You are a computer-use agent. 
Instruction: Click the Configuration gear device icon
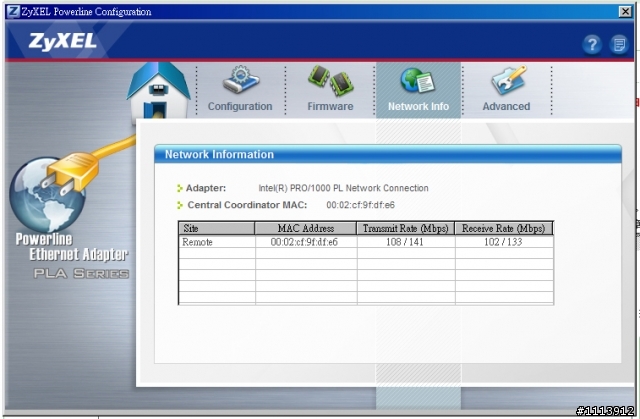240,79
